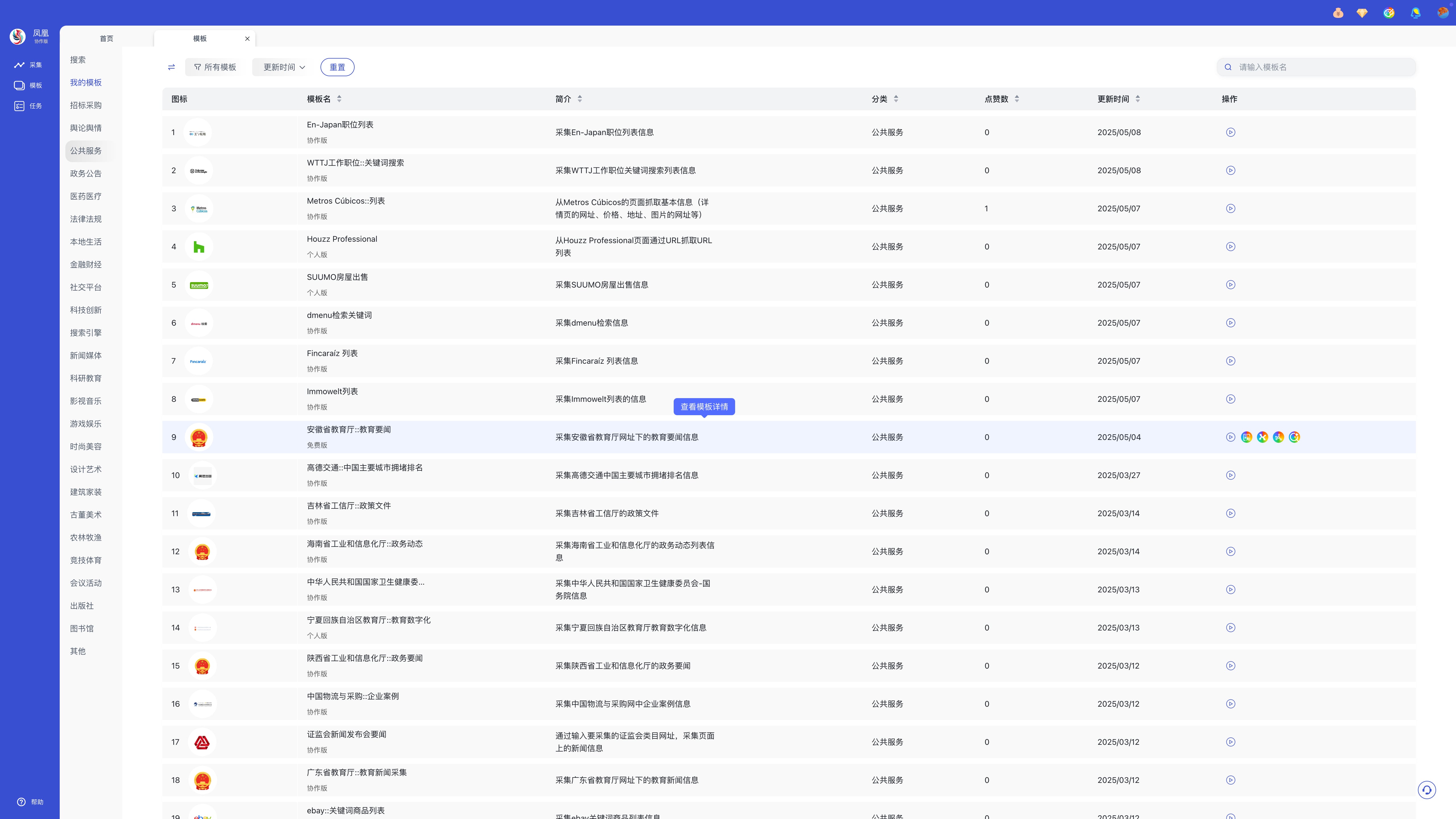Select 公共服务 category
Screen dimensions: 1456x819
[x=86, y=151]
